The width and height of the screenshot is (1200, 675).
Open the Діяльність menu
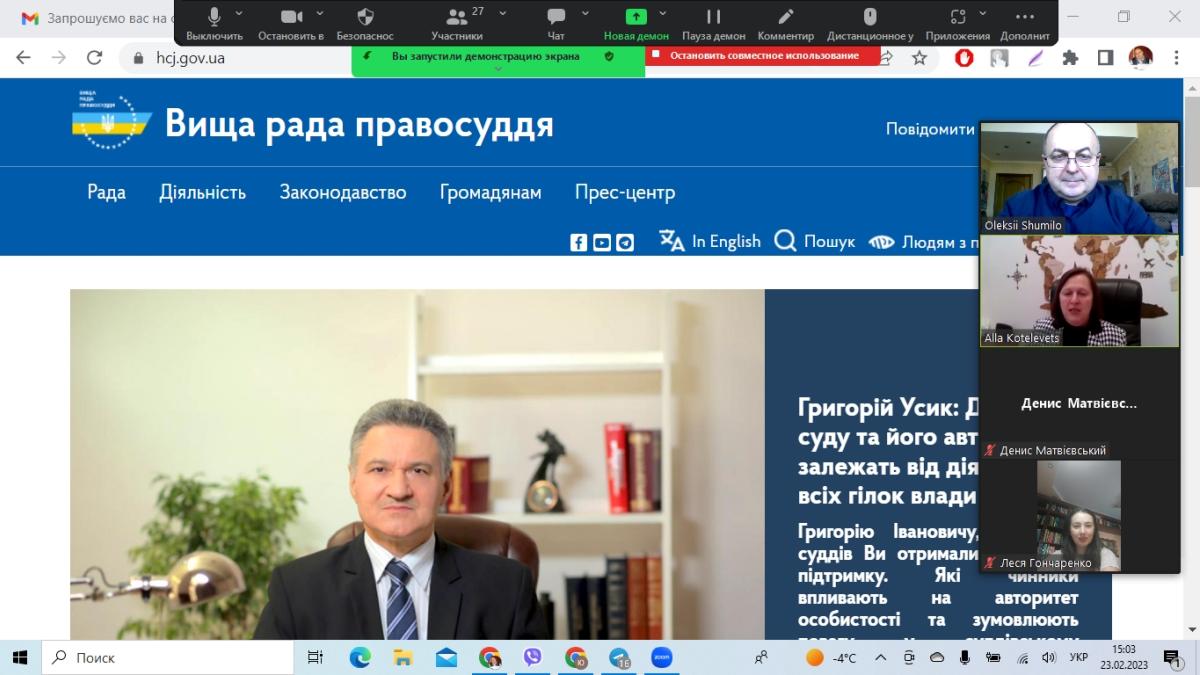pyautogui.click(x=202, y=192)
